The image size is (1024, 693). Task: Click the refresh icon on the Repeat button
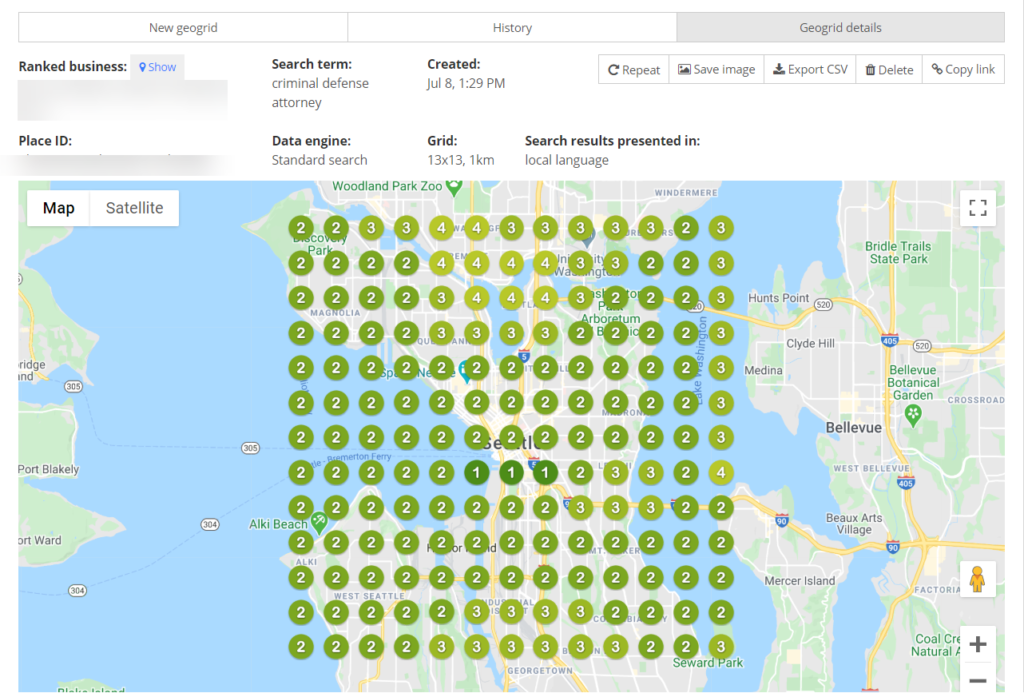(x=615, y=69)
